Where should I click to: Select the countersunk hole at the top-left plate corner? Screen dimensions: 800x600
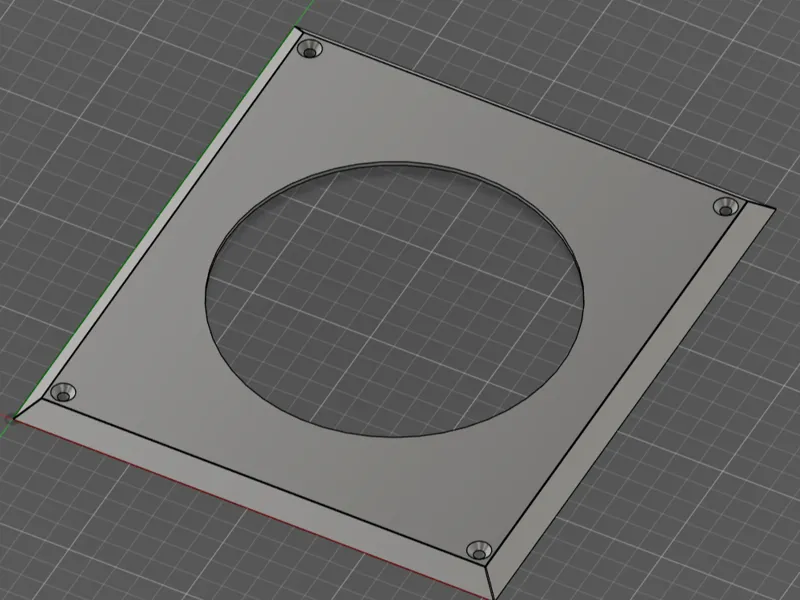[x=310, y=50]
